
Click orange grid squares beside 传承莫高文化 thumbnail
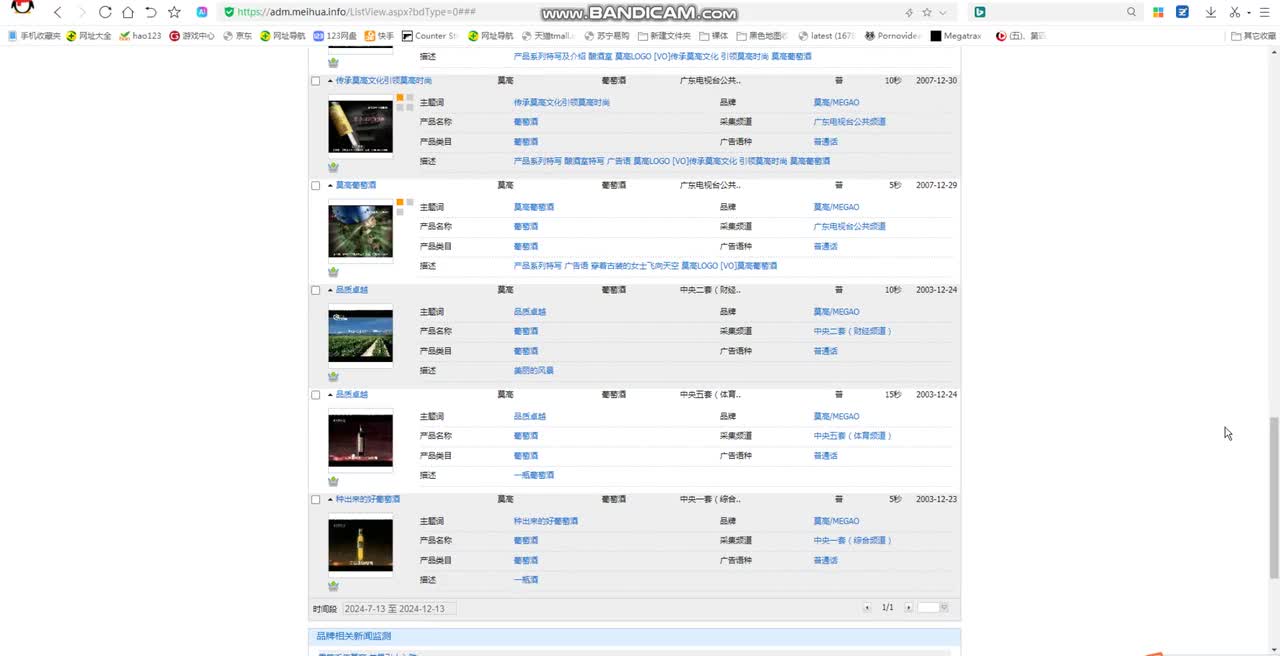(x=405, y=101)
